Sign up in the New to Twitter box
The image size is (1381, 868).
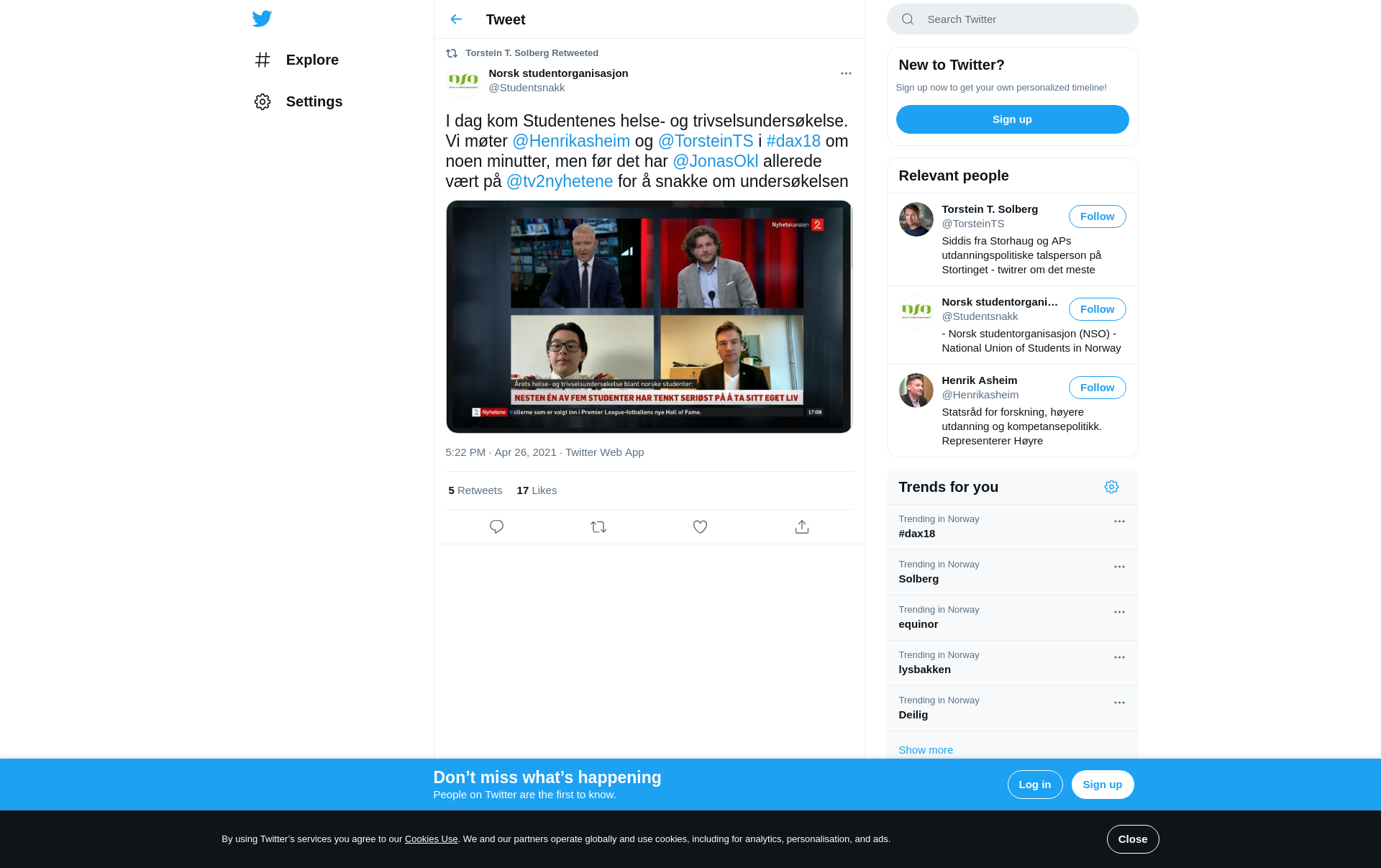tap(1013, 119)
